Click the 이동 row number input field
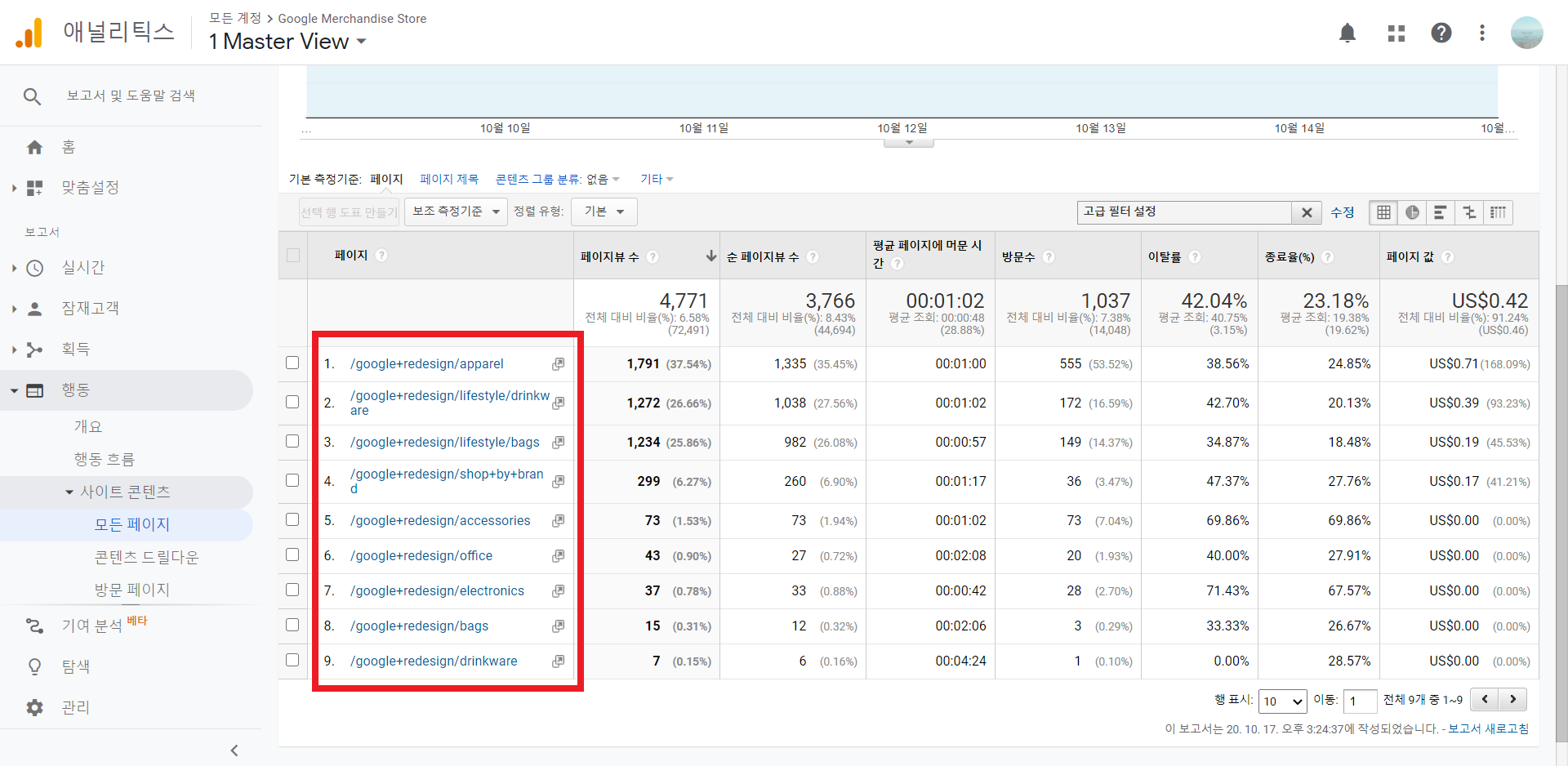 click(x=1361, y=701)
